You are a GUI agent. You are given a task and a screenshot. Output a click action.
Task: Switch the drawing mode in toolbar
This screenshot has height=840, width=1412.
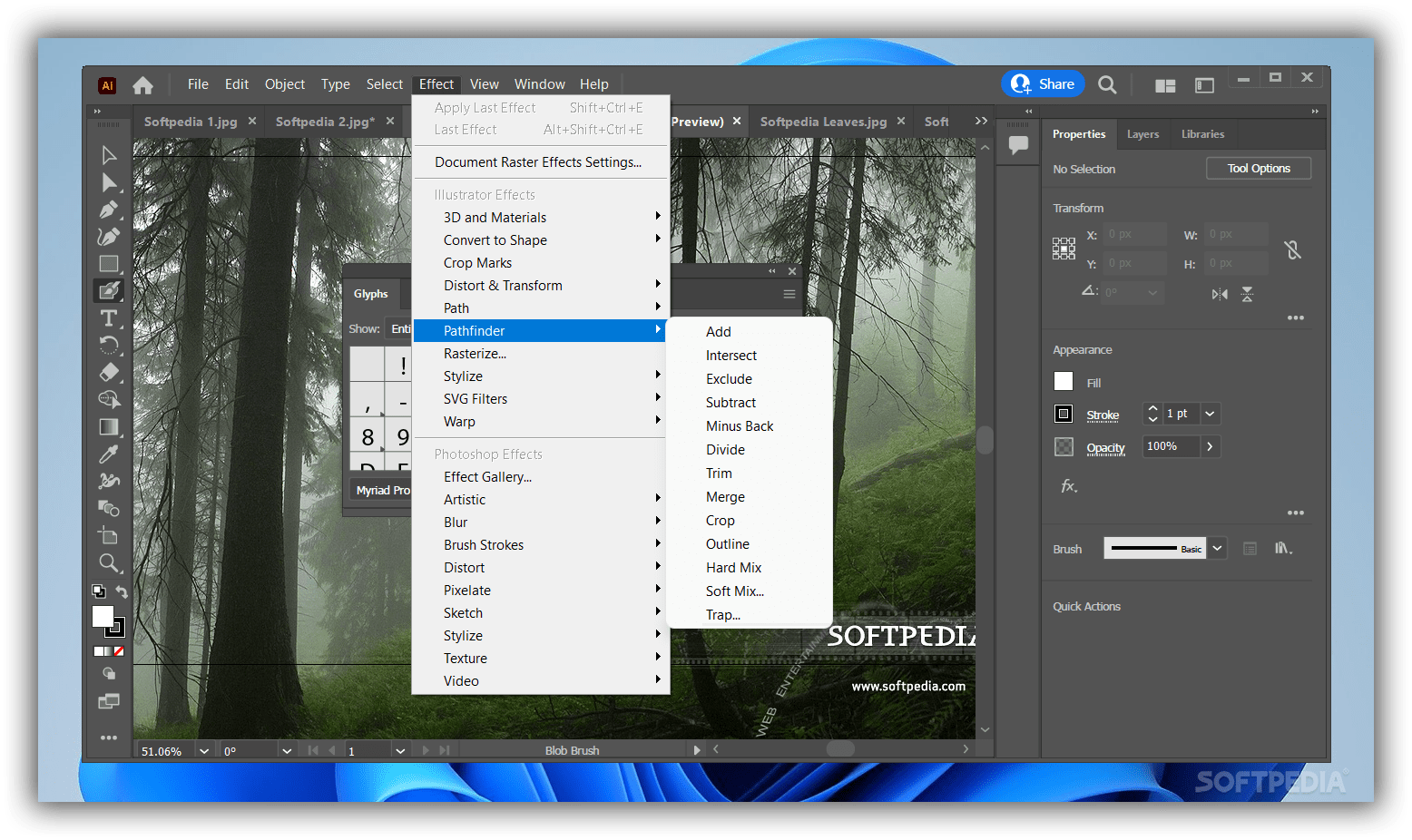click(109, 674)
